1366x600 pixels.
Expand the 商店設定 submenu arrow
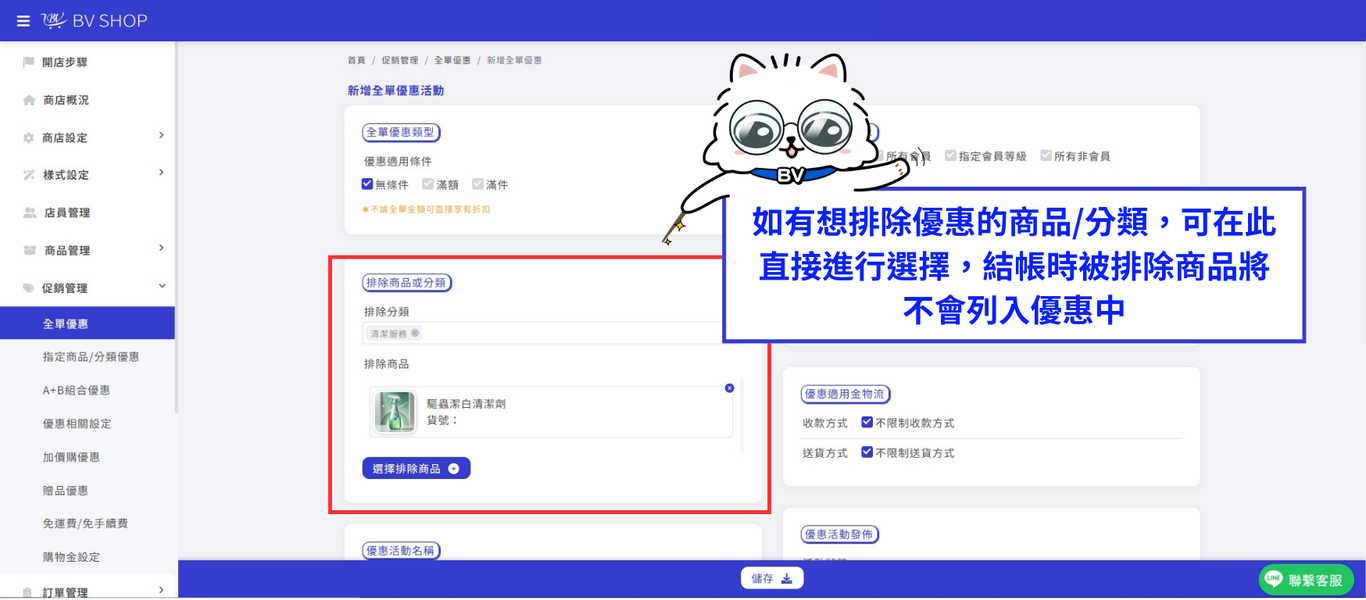tap(161, 136)
